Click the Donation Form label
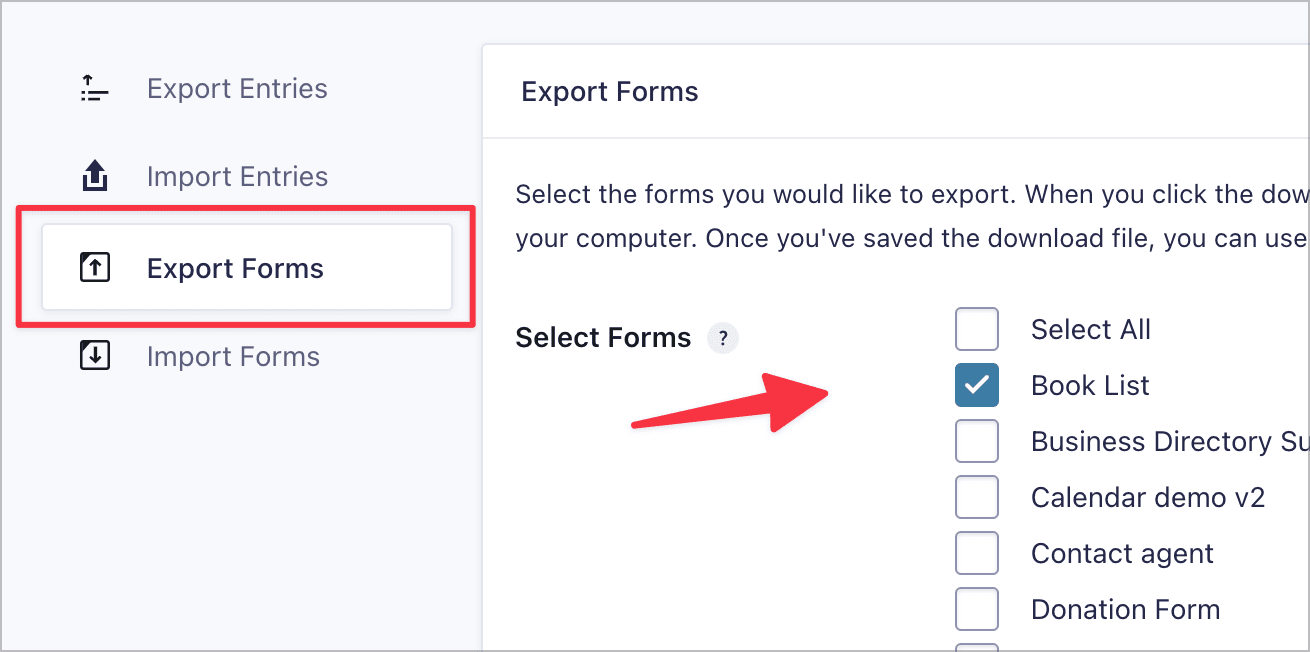This screenshot has height=652, width=1310. [x=1125, y=610]
